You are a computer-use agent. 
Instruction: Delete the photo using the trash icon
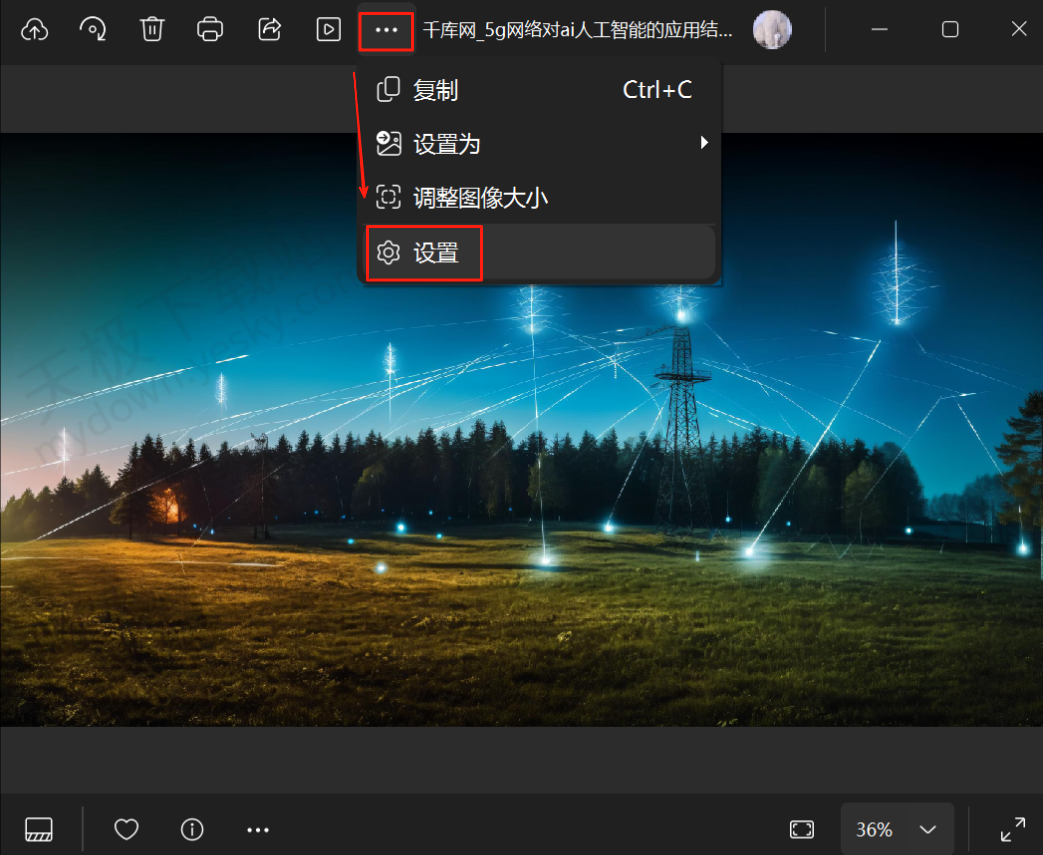[152, 30]
